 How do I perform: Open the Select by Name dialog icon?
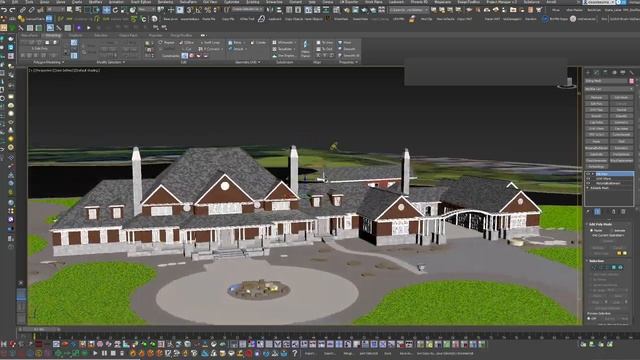[x=78, y=10]
